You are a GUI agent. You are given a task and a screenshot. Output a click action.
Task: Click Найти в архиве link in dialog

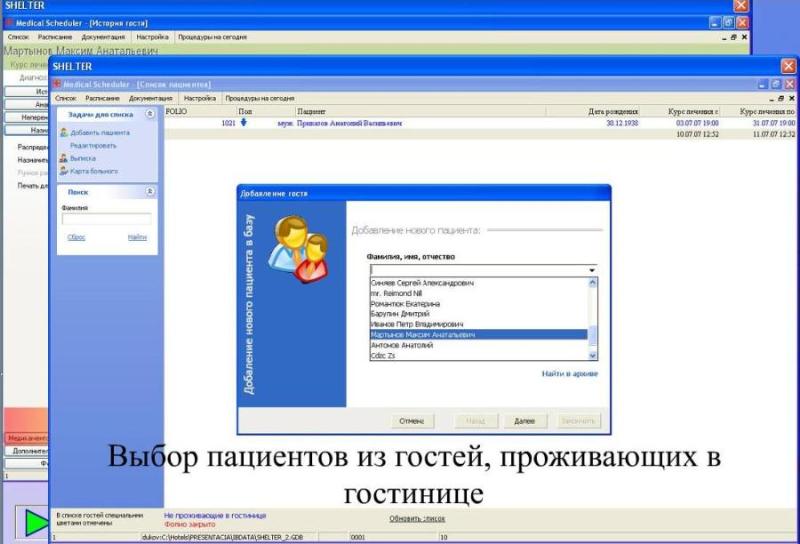click(569, 374)
